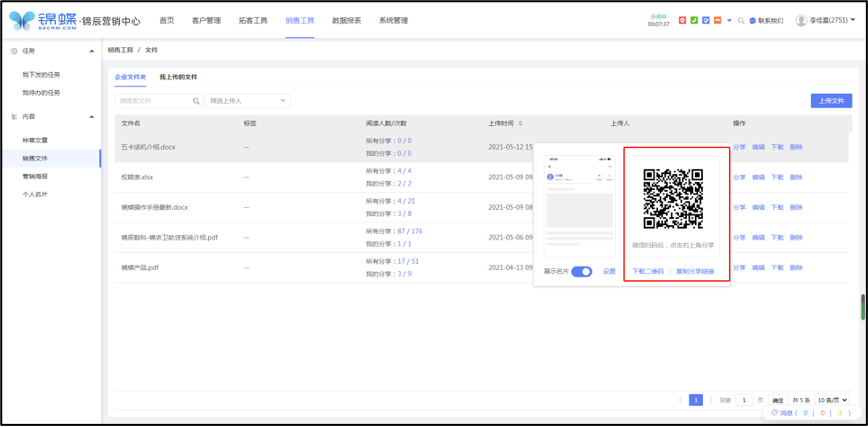Click 下载 for 锦蝶操作手册最新.docx
This screenshot has height=427, width=868.
click(777, 207)
